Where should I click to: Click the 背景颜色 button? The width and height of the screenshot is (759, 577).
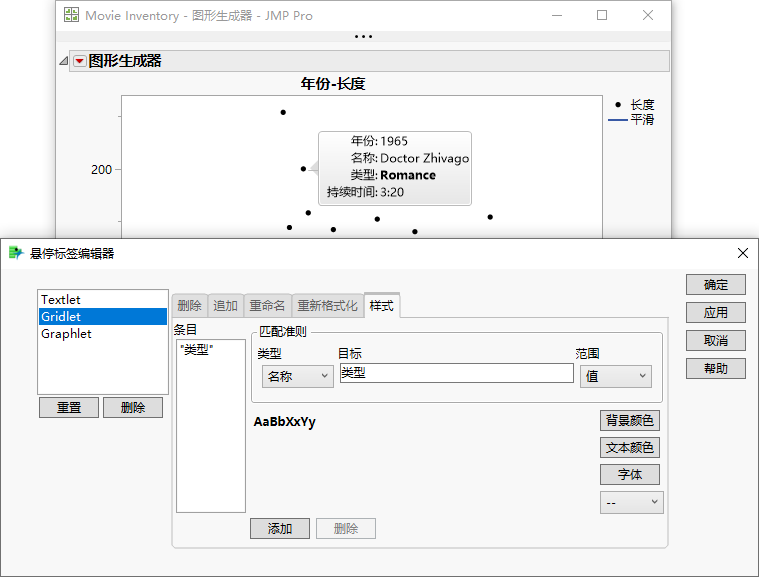[x=630, y=421]
